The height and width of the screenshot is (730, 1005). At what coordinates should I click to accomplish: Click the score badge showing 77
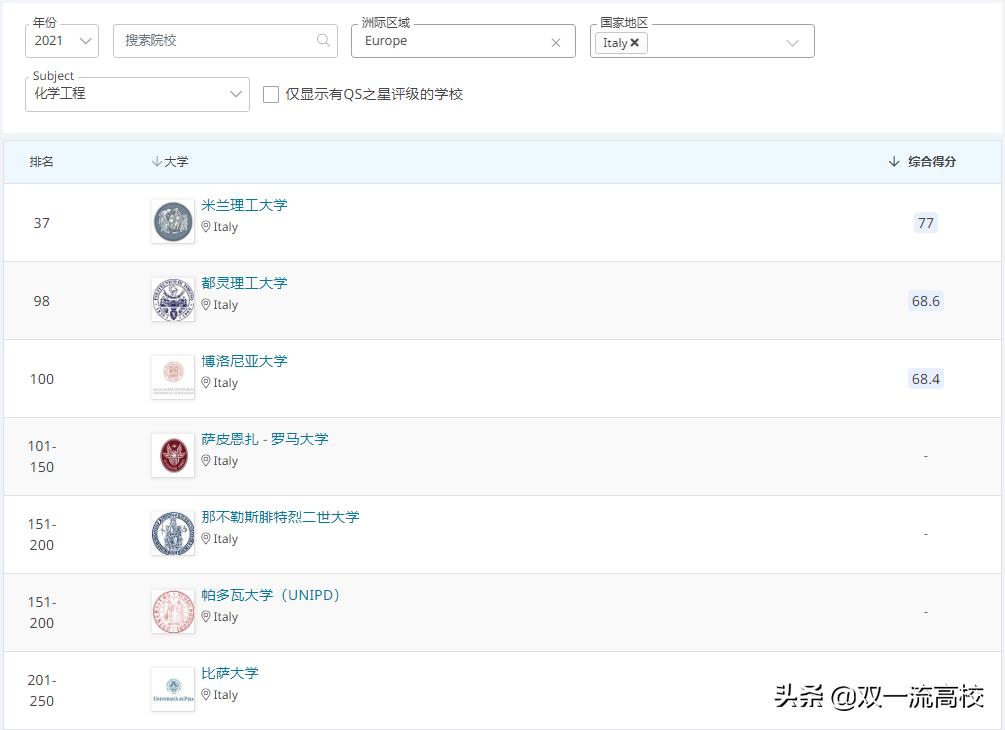(924, 222)
